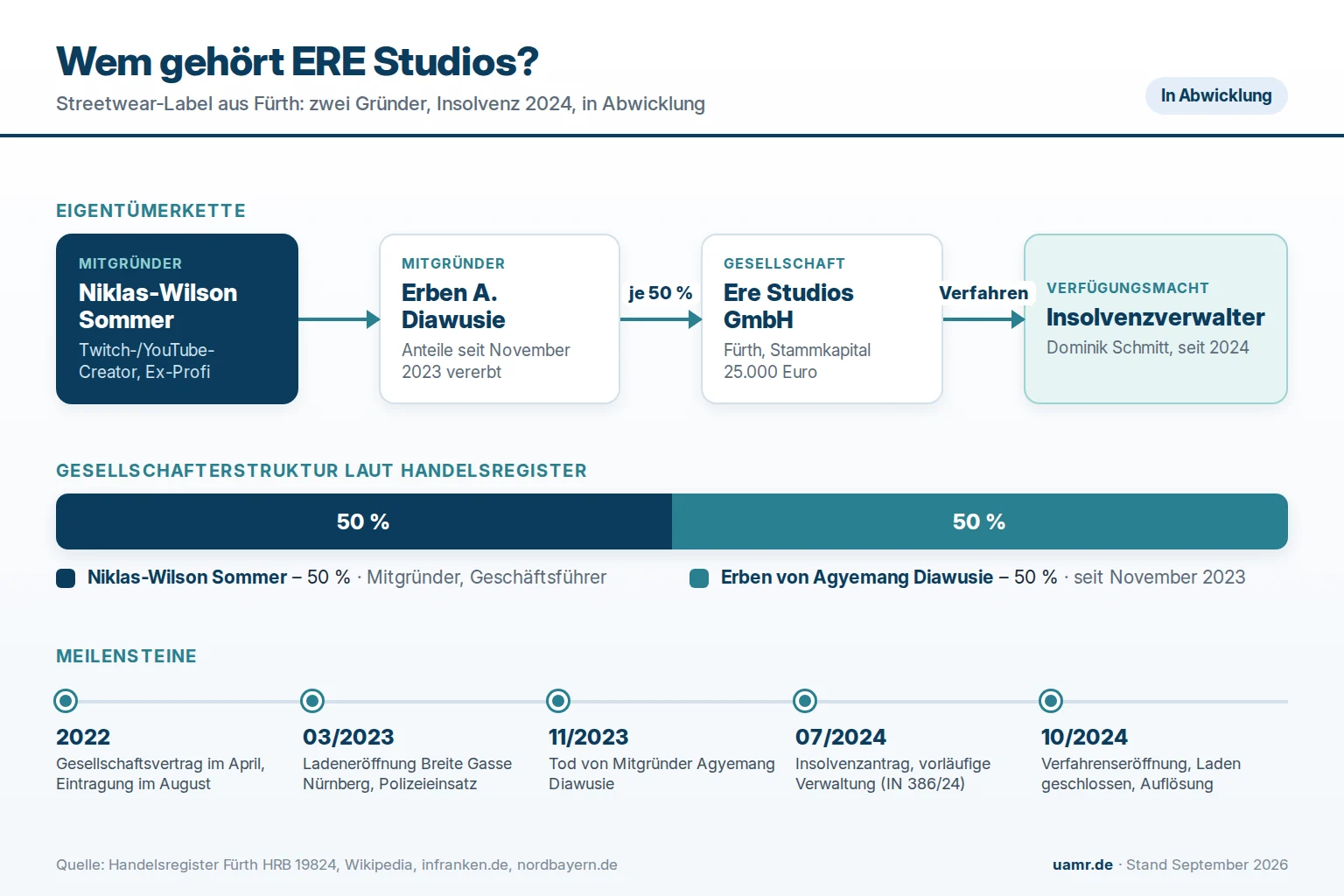1344x896 pixels.
Task: Select the Insolvenzverwalter card
Action: click(1156, 318)
